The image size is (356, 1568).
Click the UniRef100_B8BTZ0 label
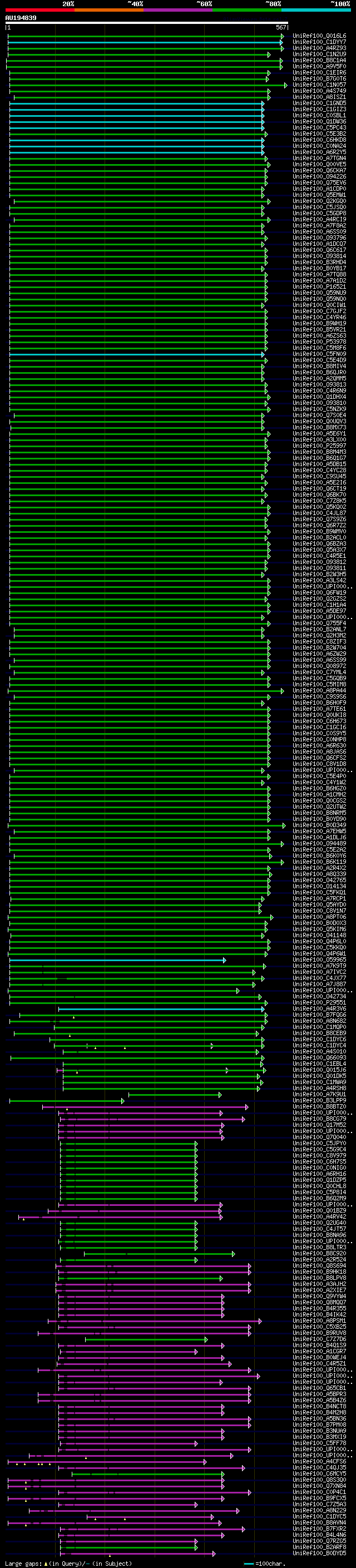click(x=319, y=1106)
